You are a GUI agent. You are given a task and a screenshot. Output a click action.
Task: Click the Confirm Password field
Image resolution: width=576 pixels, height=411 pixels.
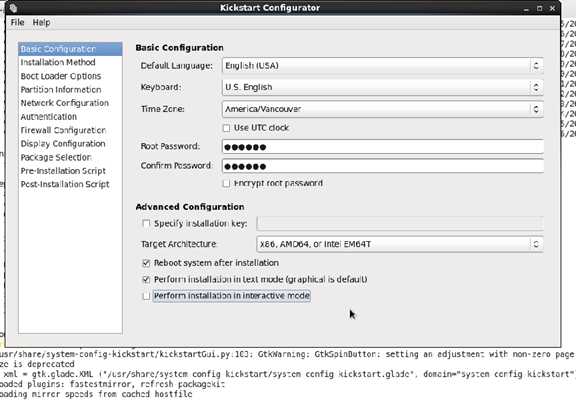point(383,166)
